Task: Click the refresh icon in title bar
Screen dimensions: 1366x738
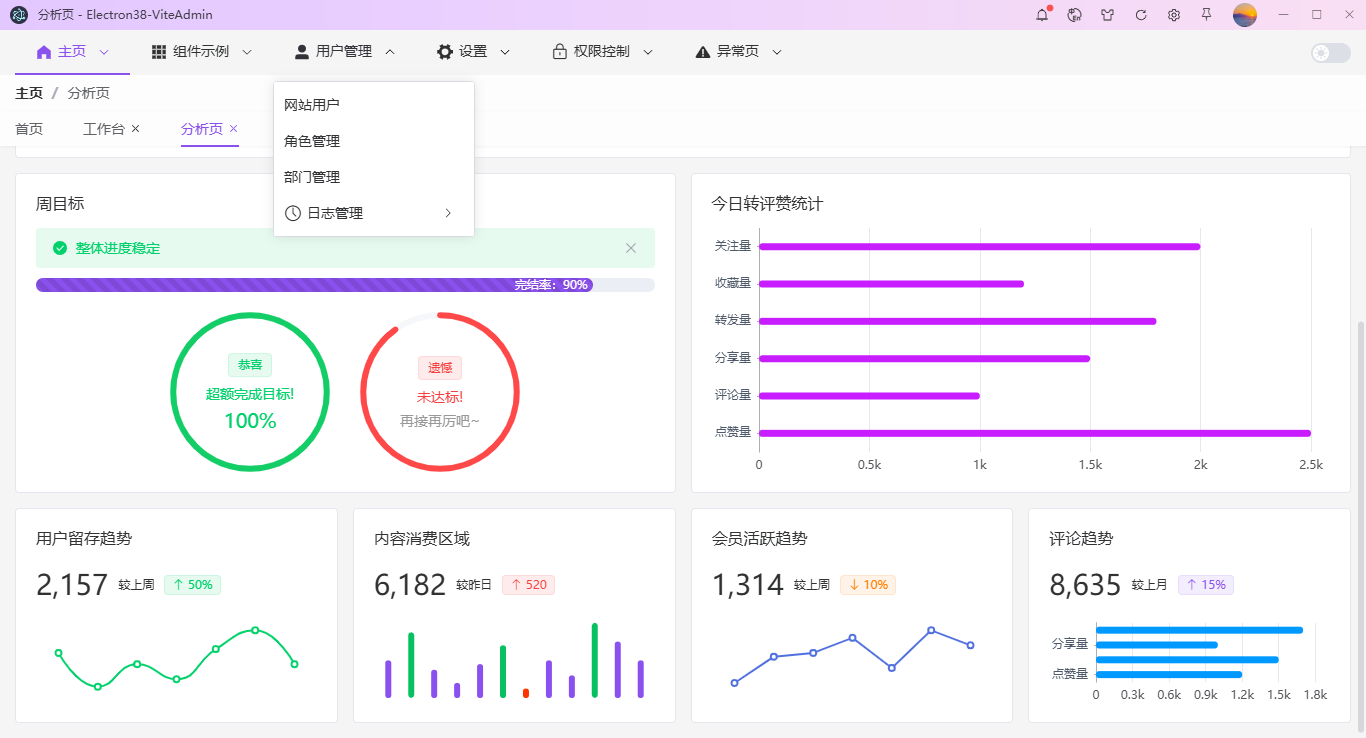Action: pos(1141,15)
